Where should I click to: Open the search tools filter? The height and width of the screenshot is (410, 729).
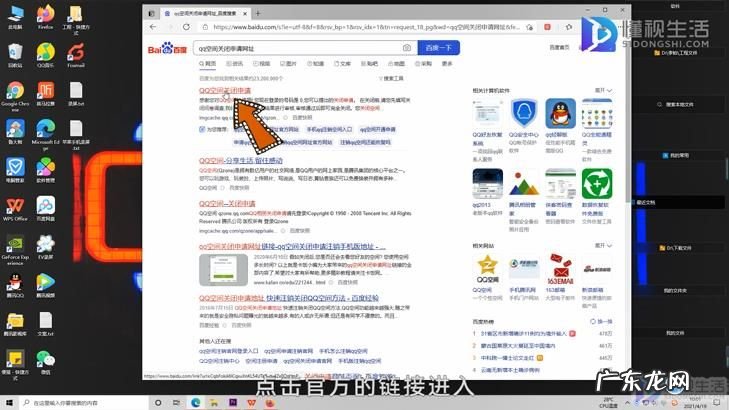[391, 79]
